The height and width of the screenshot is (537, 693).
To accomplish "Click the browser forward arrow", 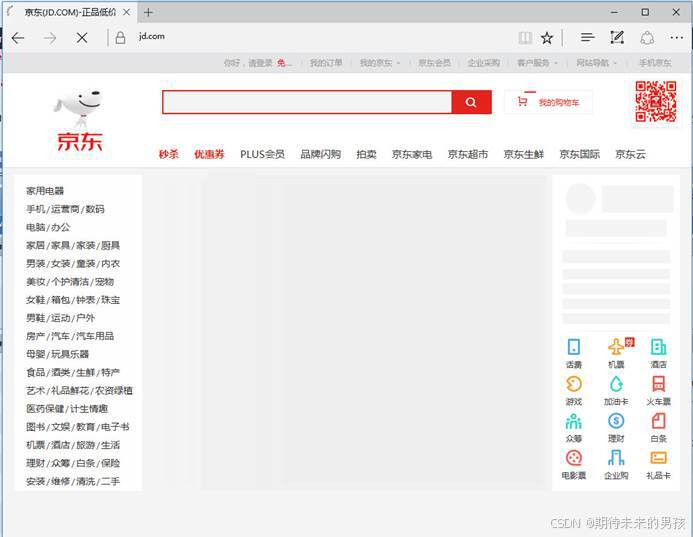I will tap(50, 38).
